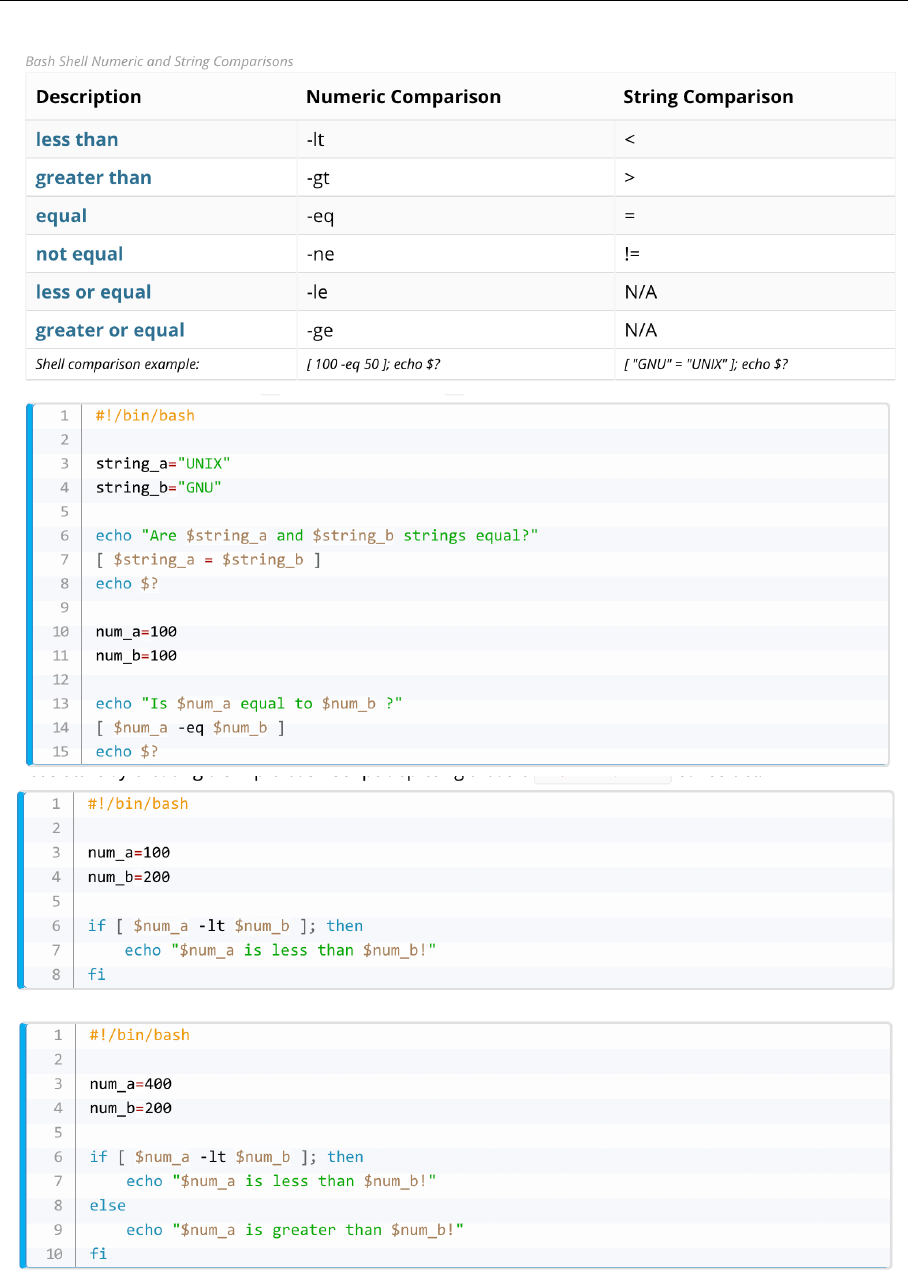Click the 'is greater than' echo line
908x1281 pixels.
[295, 1230]
